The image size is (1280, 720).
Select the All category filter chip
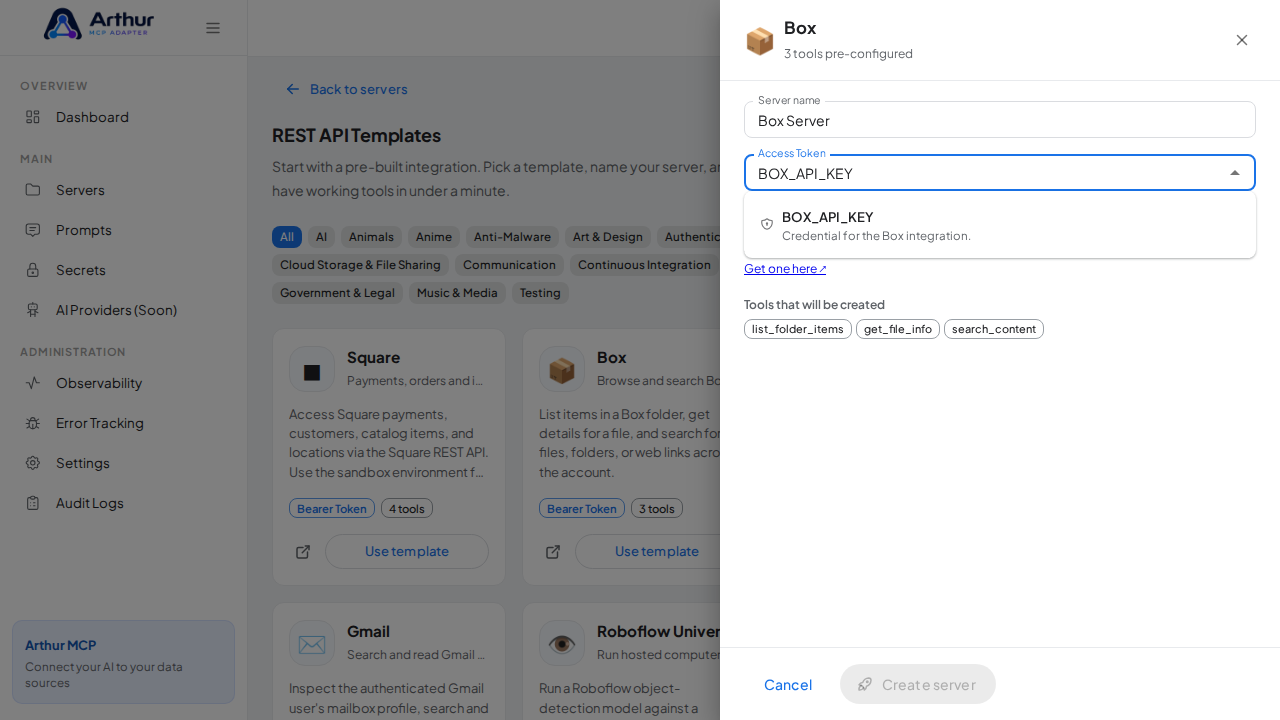click(287, 237)
